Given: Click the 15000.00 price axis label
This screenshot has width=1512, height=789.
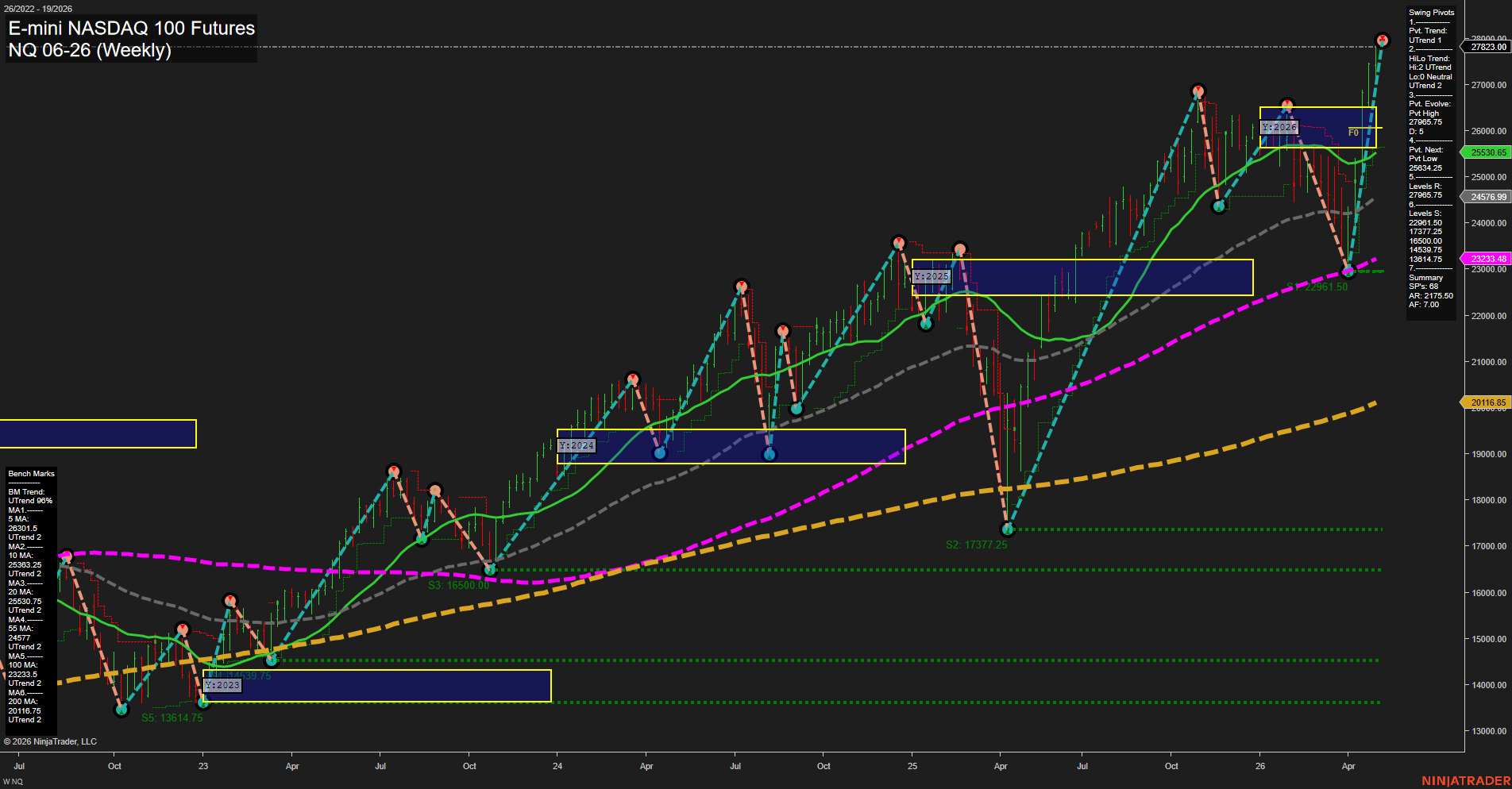Looking at the screenshot, I should point(1488,639).
